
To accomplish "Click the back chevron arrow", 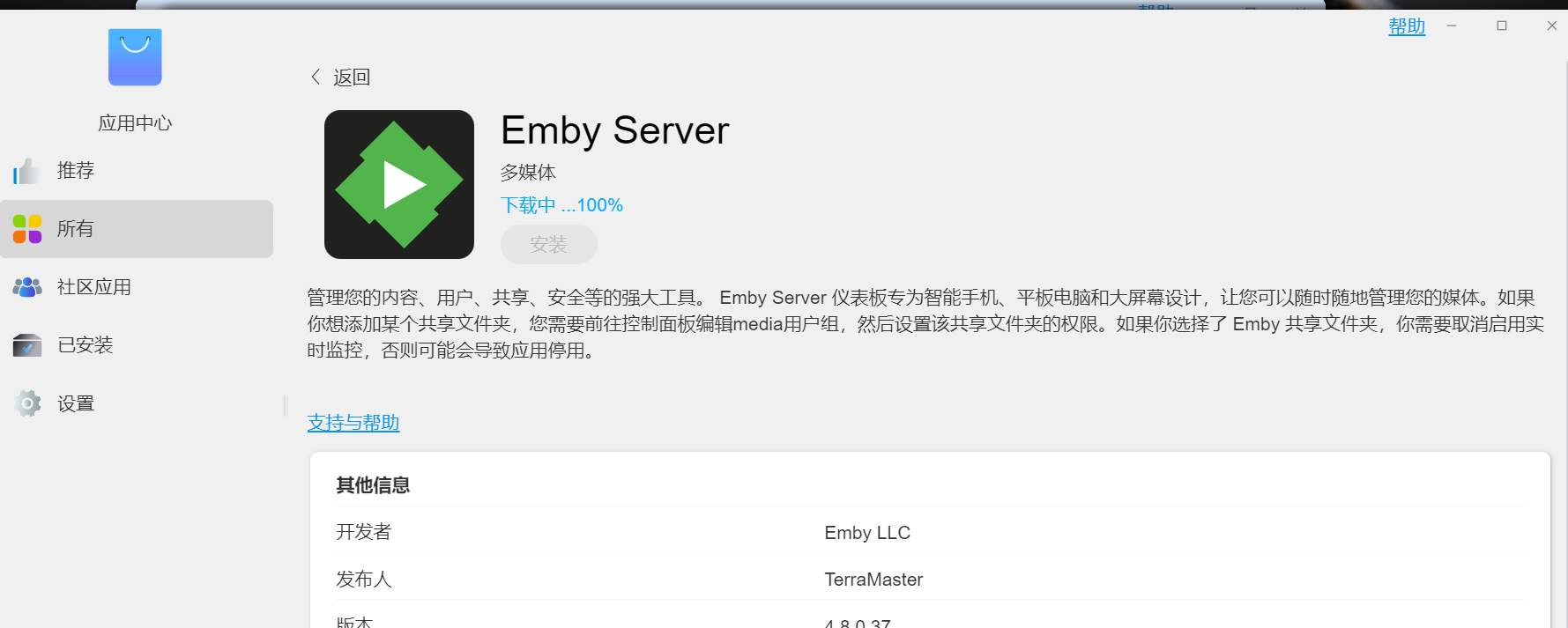I will click(x=316, y=77).
